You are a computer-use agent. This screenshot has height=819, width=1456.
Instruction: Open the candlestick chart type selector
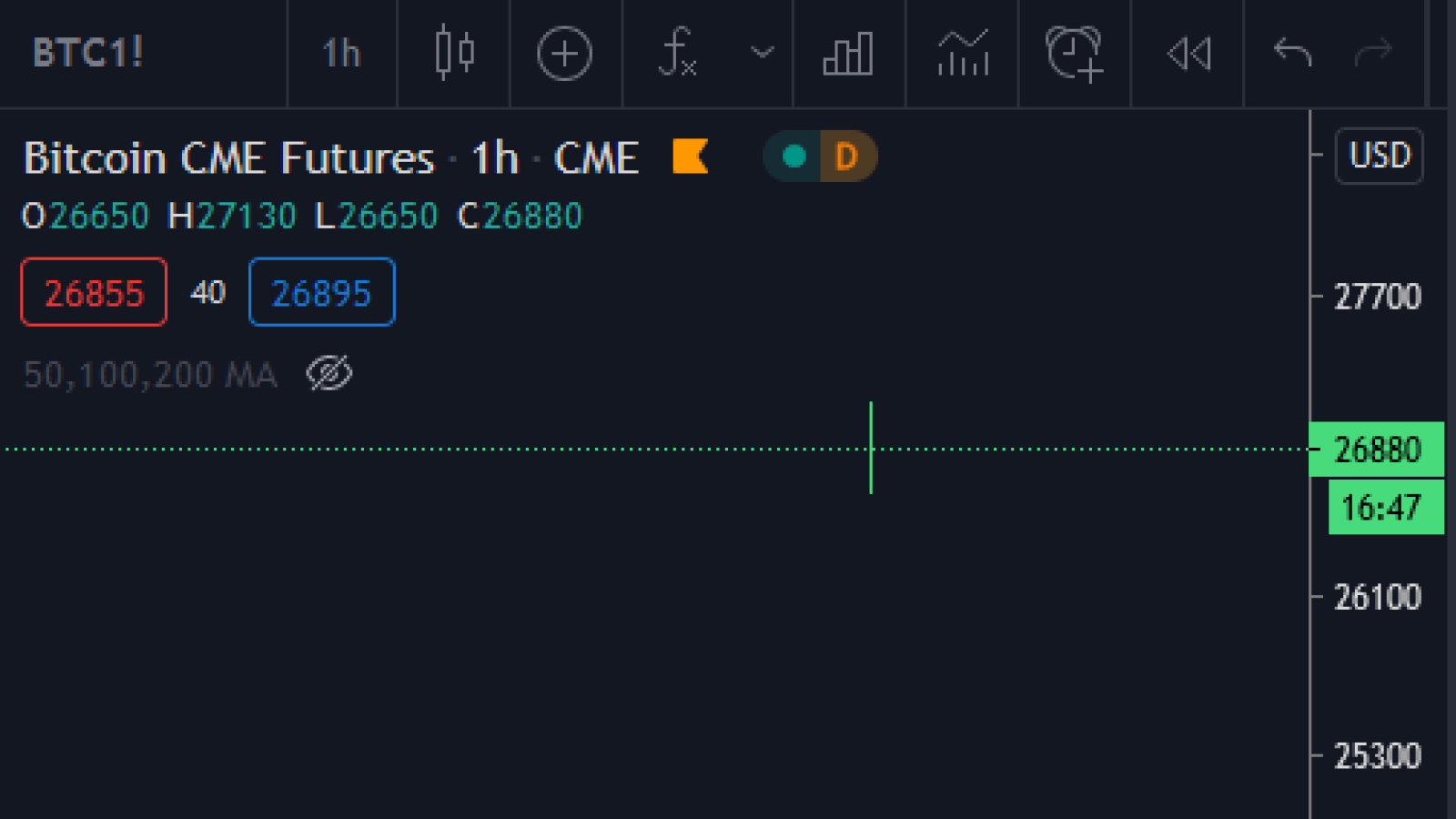[x=454, y=53]
